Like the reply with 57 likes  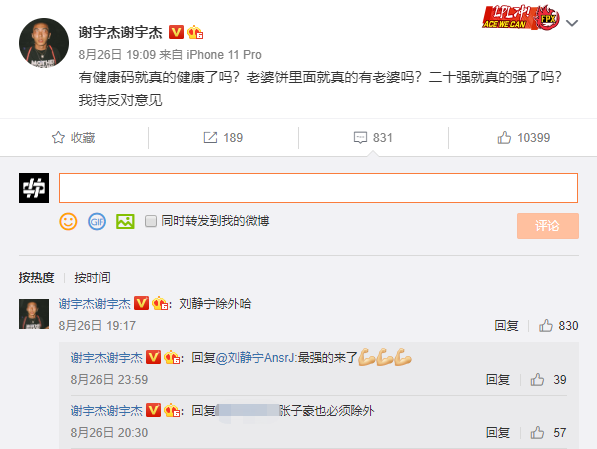tap(537, 433)
